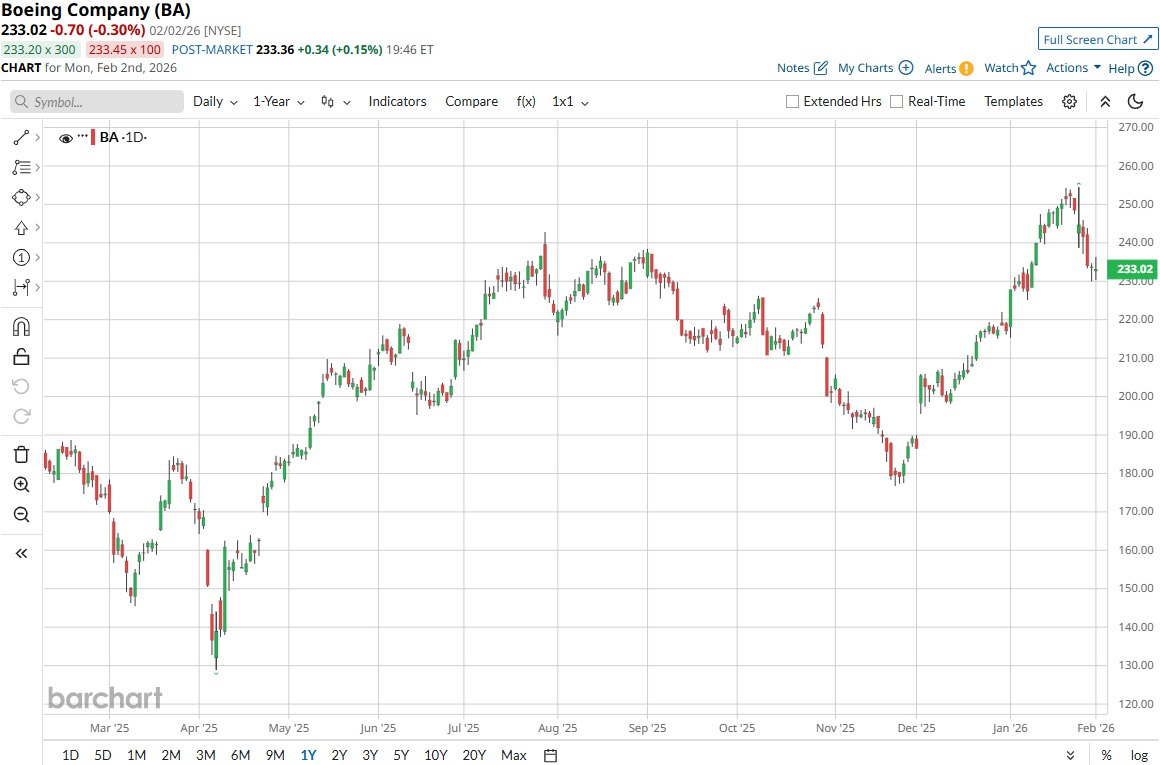Select the trend line drawing tool
Image resolution: width=1160 pixels, height=765 pixels.
click(x=21, y=137)
